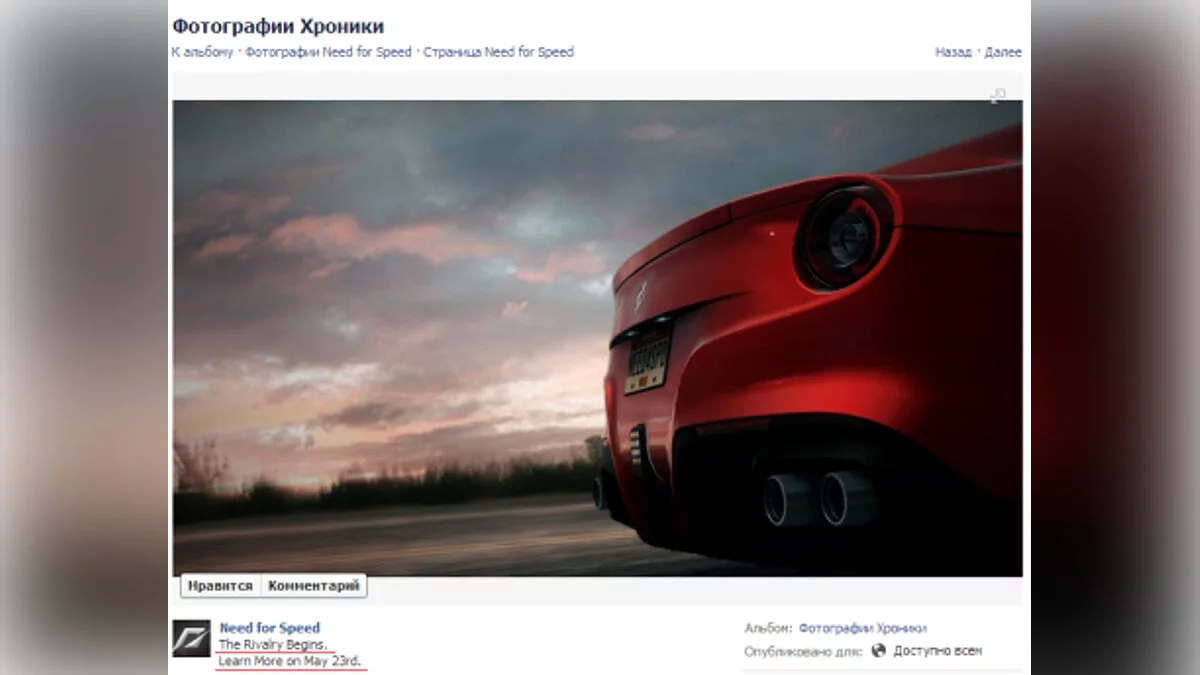This screenshot has height=675, width=1200.
Task: Open 'Фотографии Need for Speed' link
Action: 328,52
